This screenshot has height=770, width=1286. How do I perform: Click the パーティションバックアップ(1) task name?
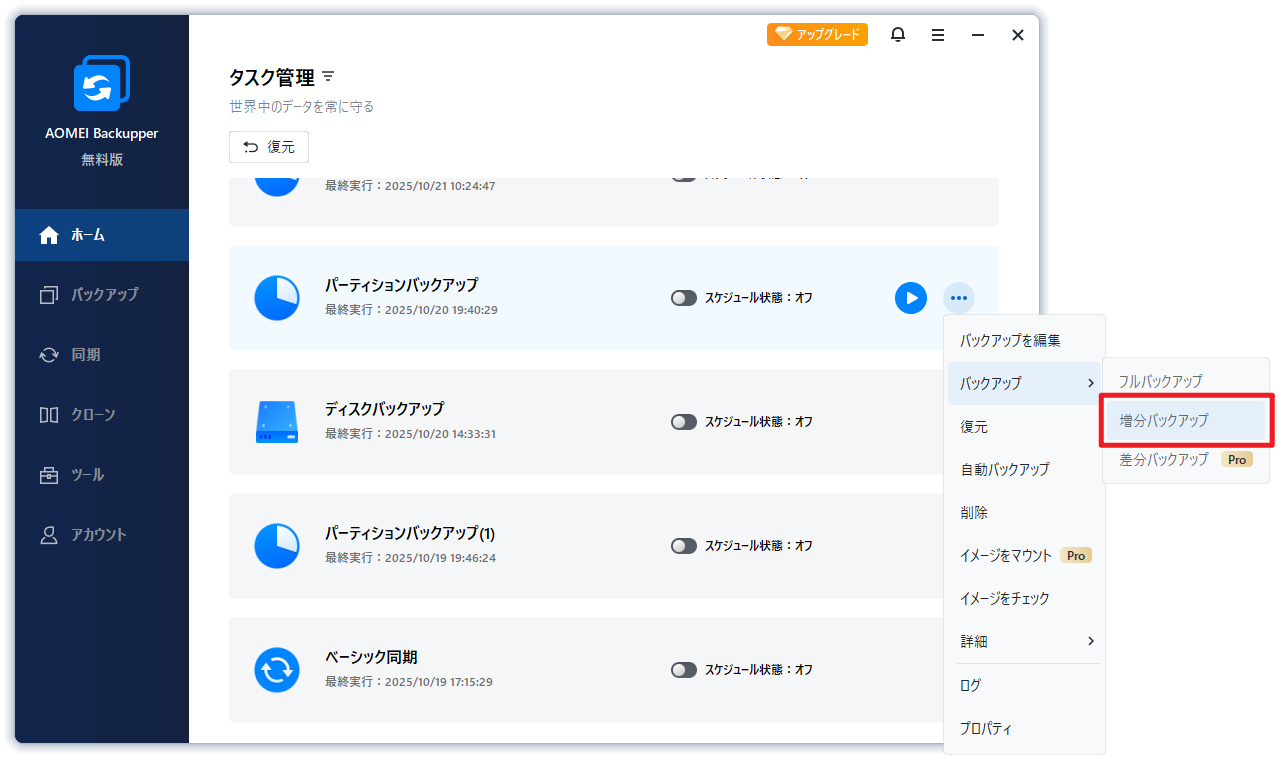[x=410, y=533]
